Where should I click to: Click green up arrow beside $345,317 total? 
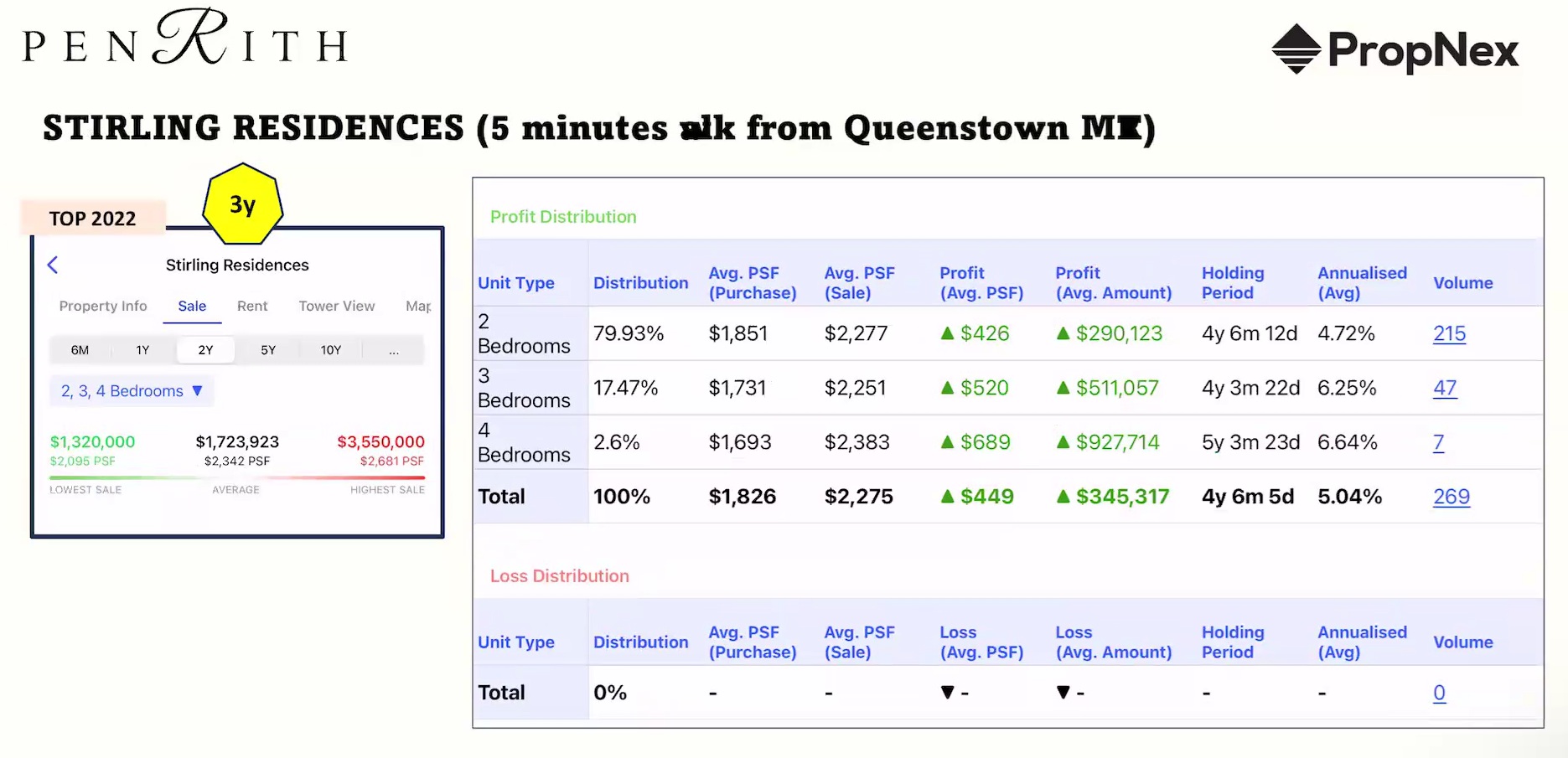click(1063, 497)
